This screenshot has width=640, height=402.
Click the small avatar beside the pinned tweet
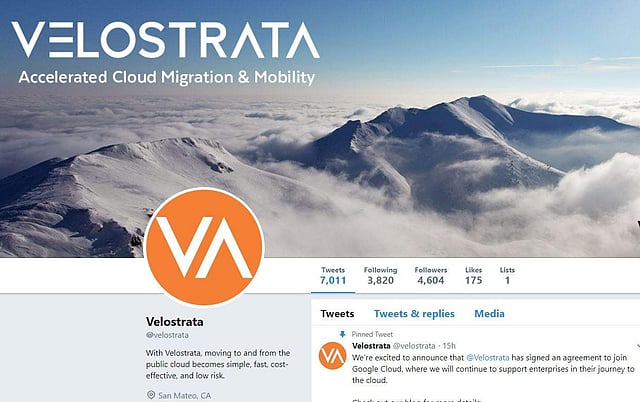click(x=333, y=356)
